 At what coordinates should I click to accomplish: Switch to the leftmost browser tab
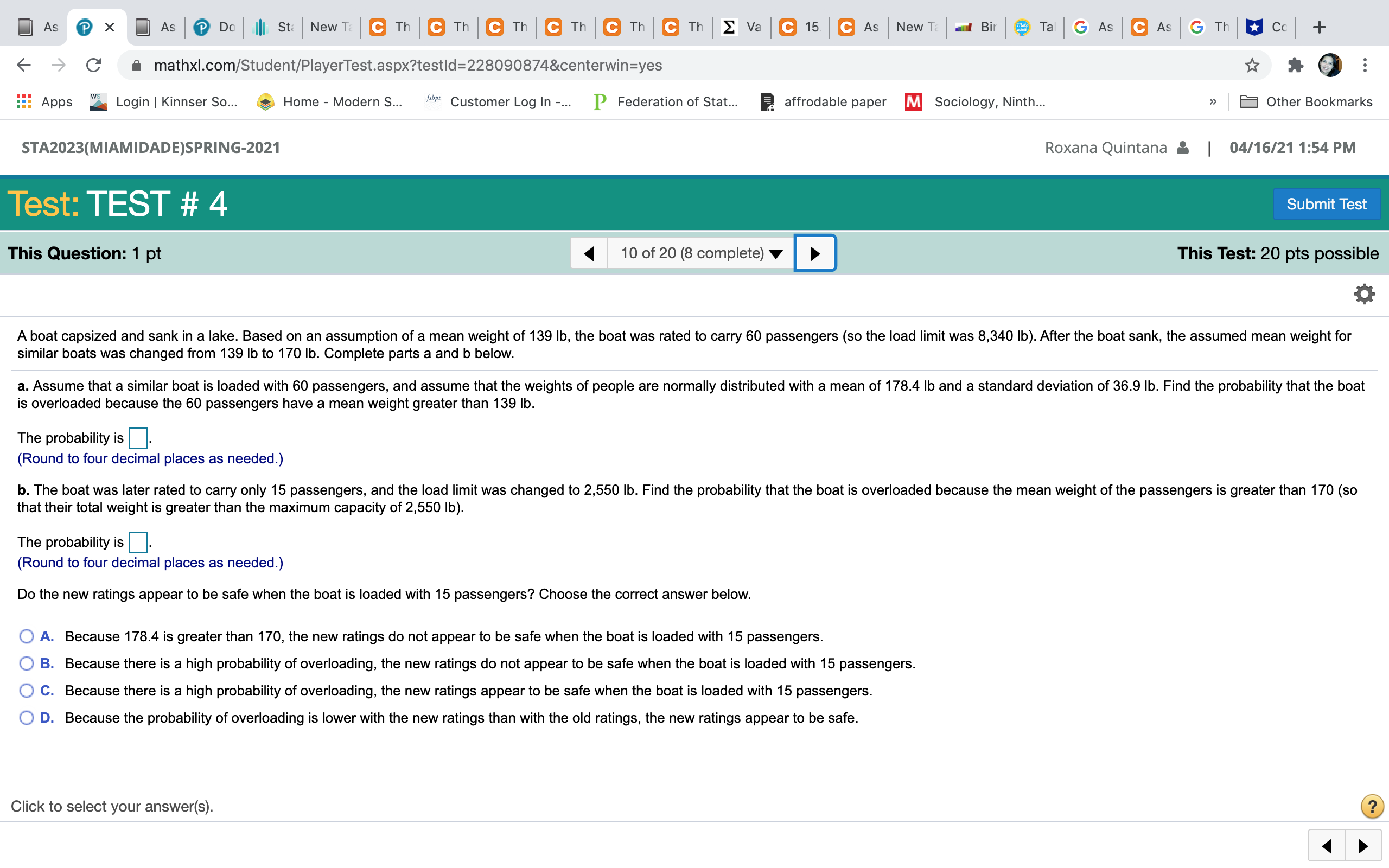(x=38, y=27)
